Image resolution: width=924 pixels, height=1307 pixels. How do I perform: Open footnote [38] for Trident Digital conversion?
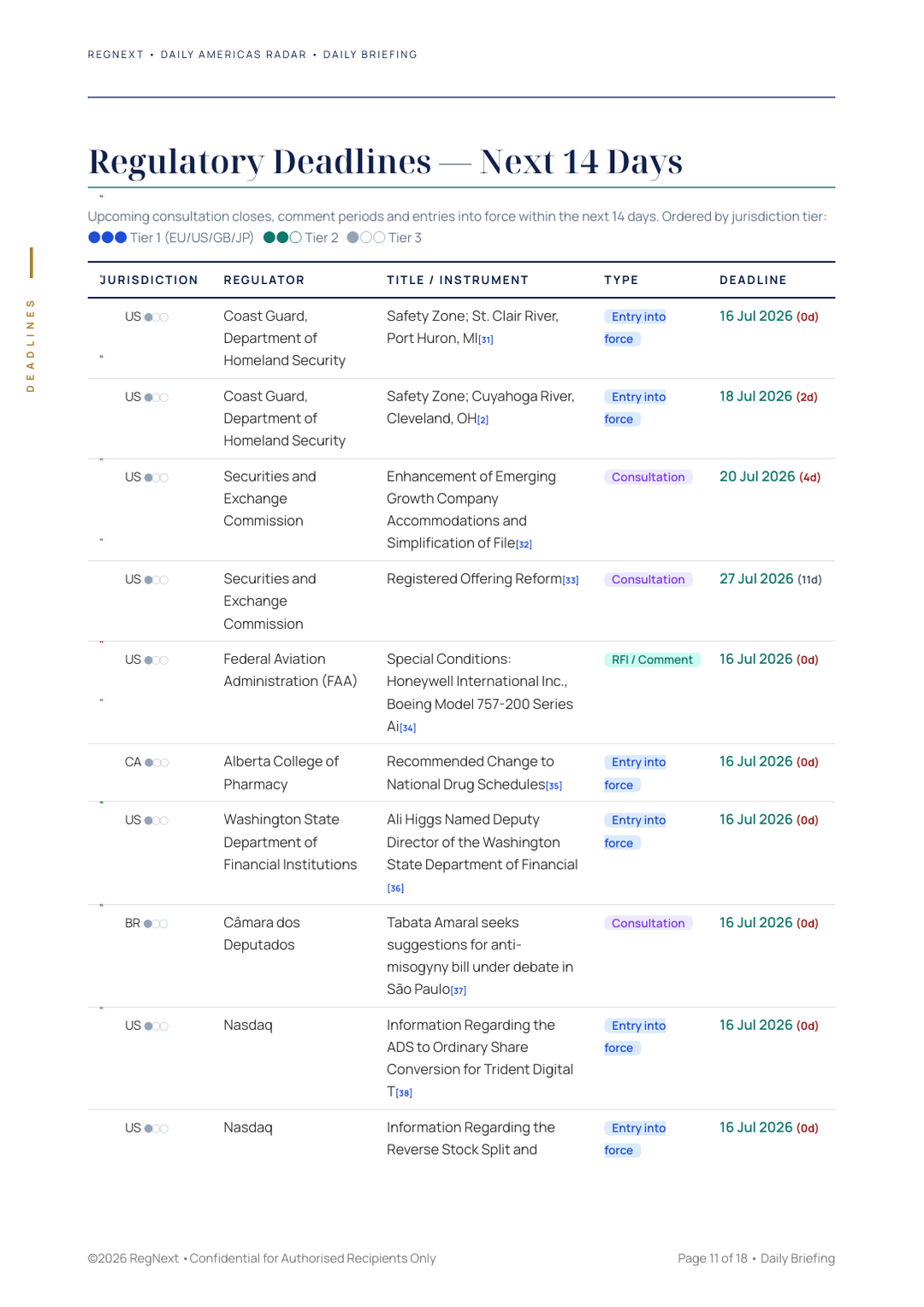click(404, 1093)
